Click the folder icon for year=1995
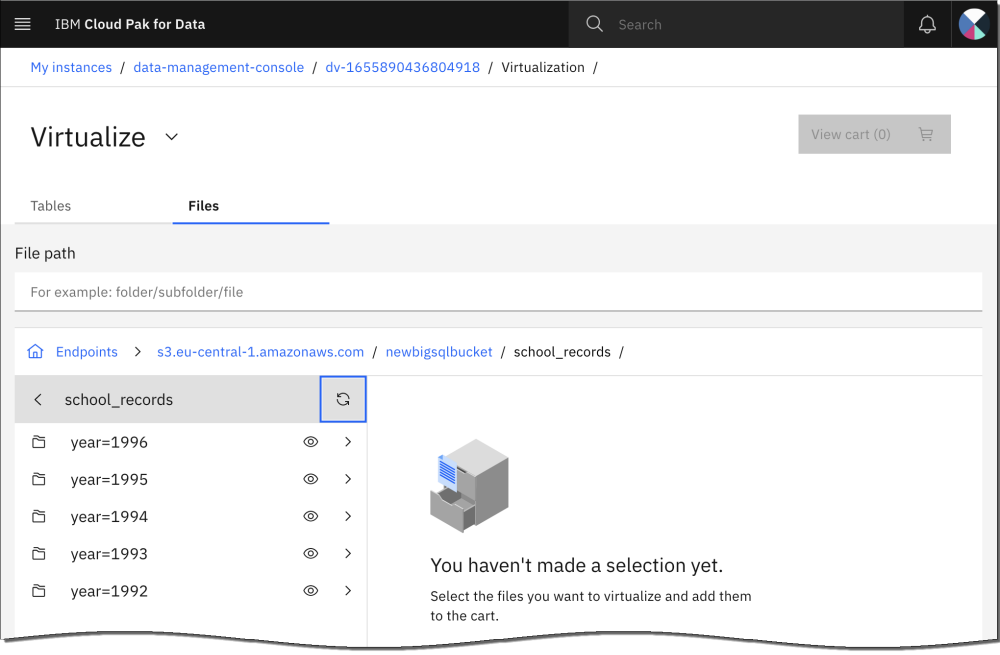1000x655 pixels. (39, 479)
